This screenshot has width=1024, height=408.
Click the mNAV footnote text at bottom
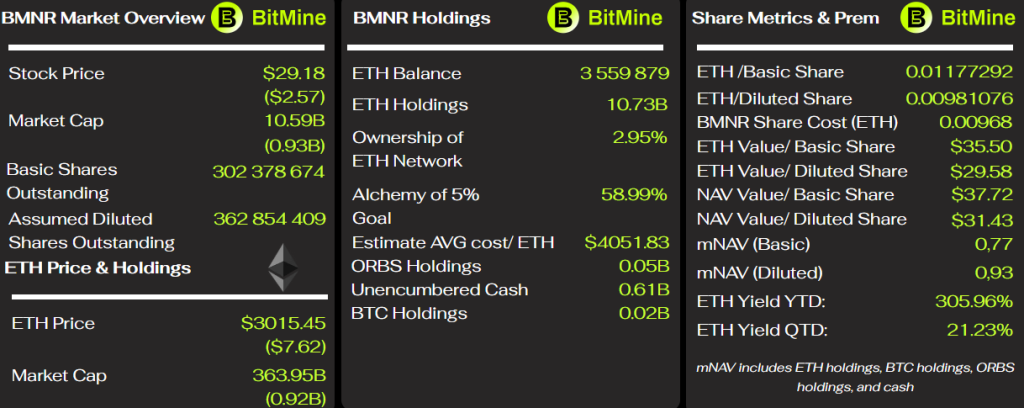click(x=854, y=377)
